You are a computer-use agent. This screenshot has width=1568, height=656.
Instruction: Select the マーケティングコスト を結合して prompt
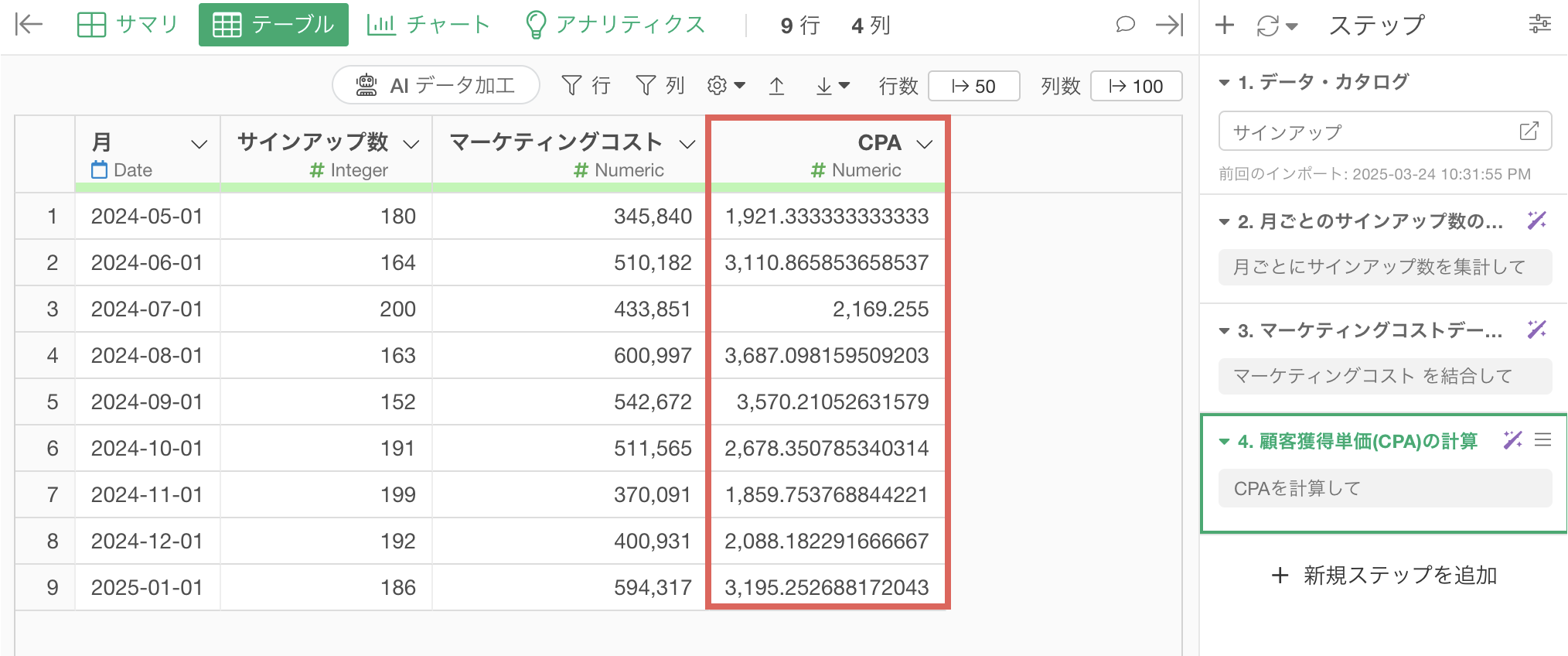pyautogui.click(x=1385, y=376)
